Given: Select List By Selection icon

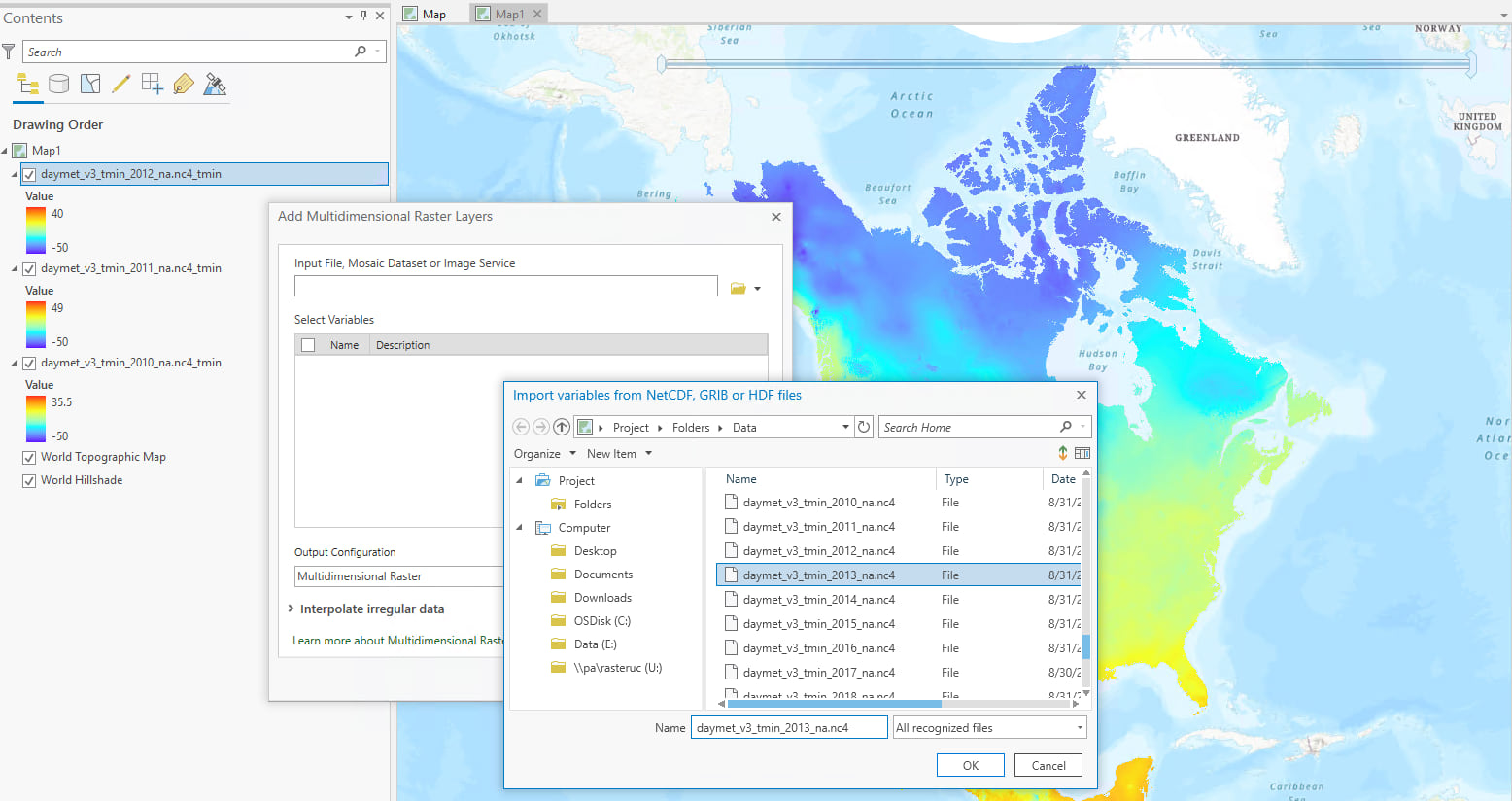Looking at the screenshot, I should (x=90, y=85).
